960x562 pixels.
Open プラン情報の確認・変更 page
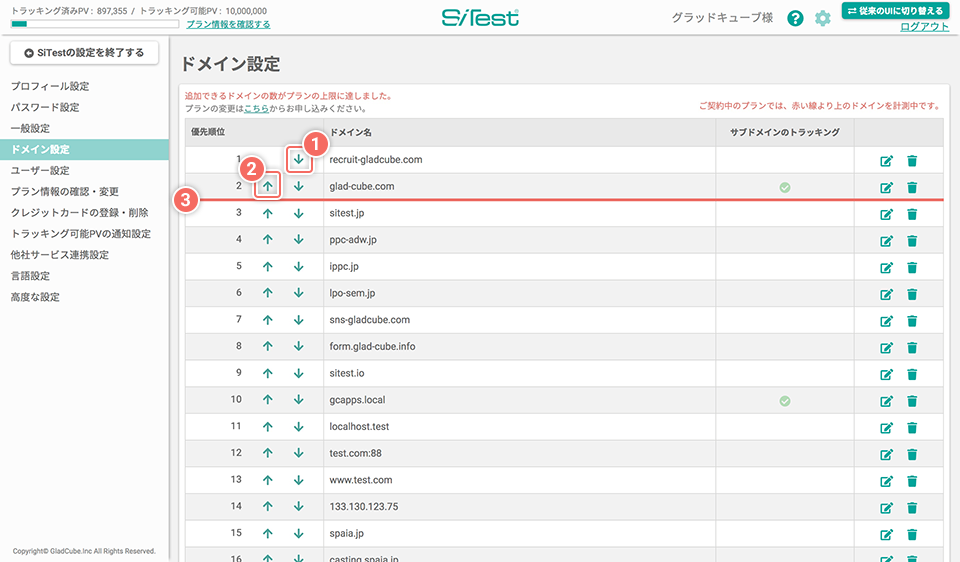tap(65, 192)
